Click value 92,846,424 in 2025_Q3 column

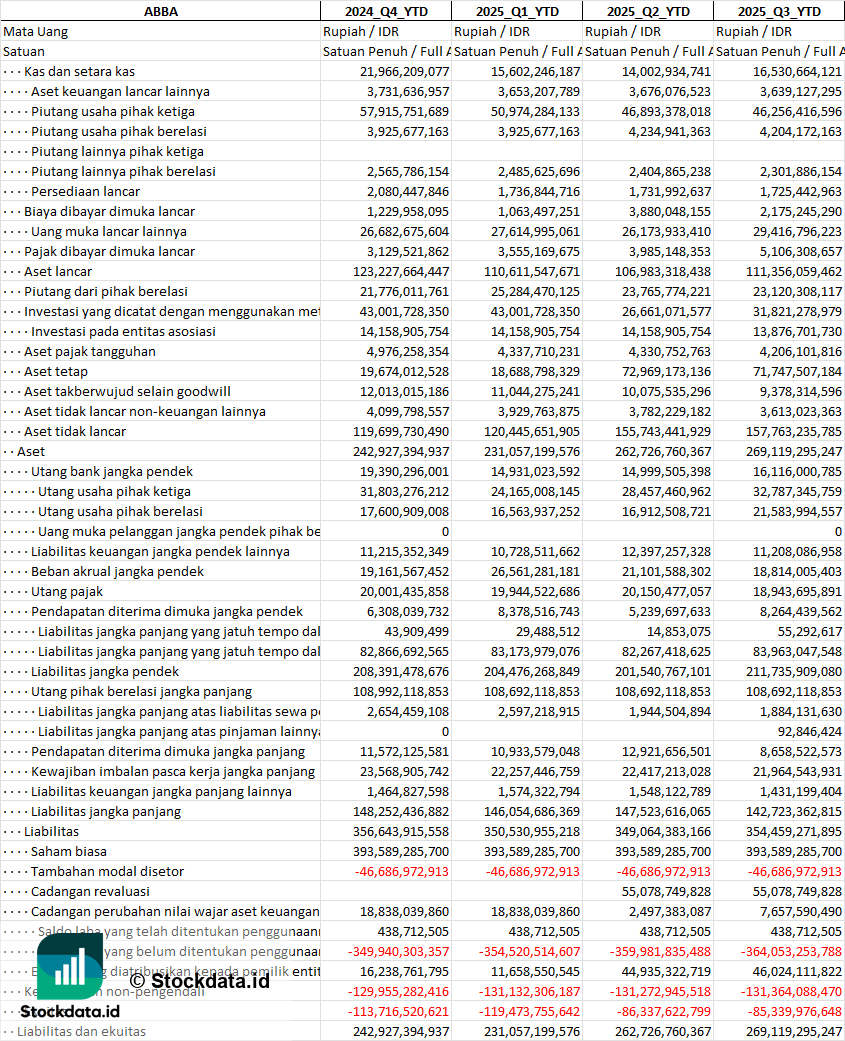(x=810, y=732)
